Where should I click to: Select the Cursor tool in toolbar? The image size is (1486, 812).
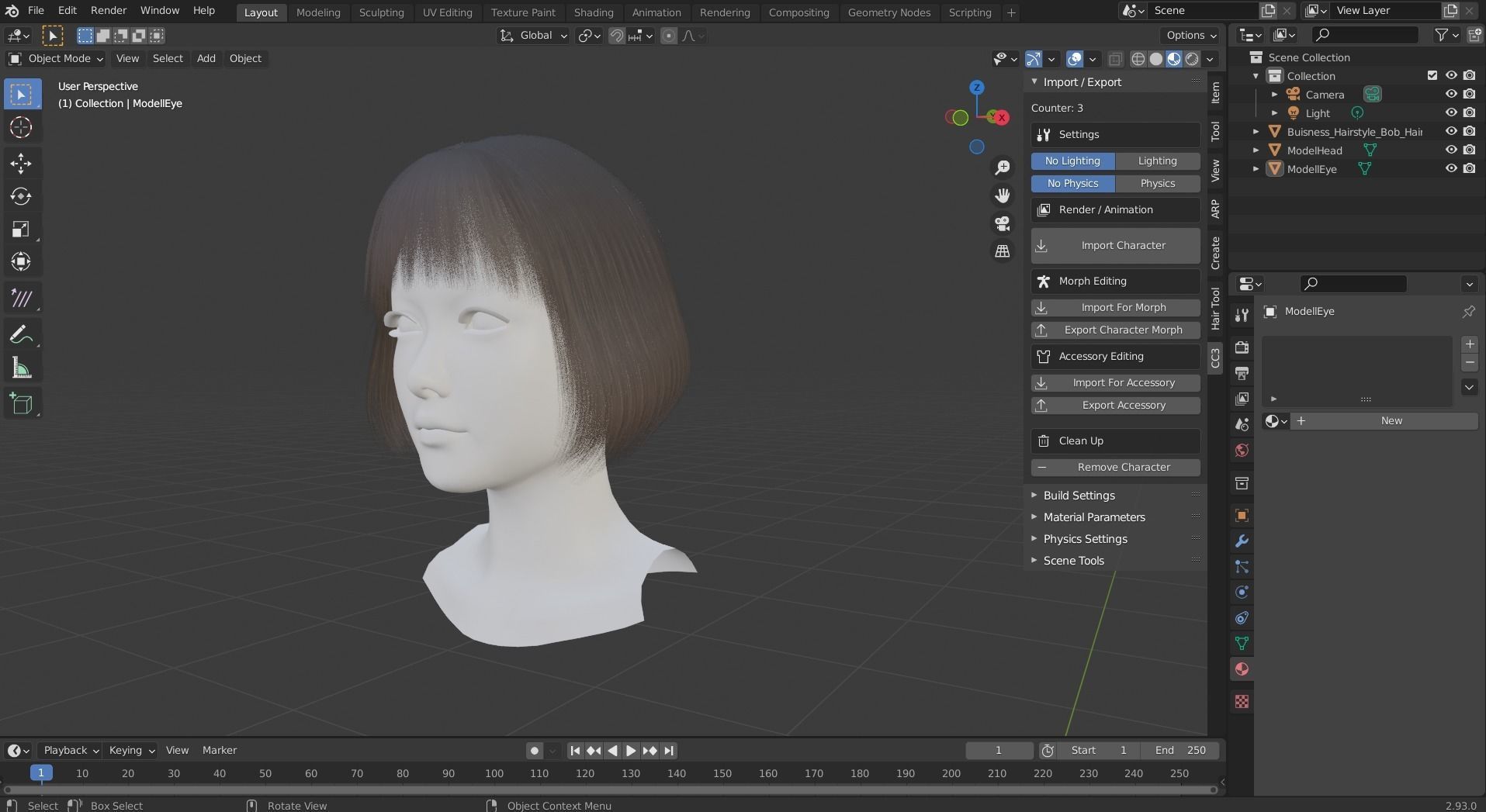[21, 127]
